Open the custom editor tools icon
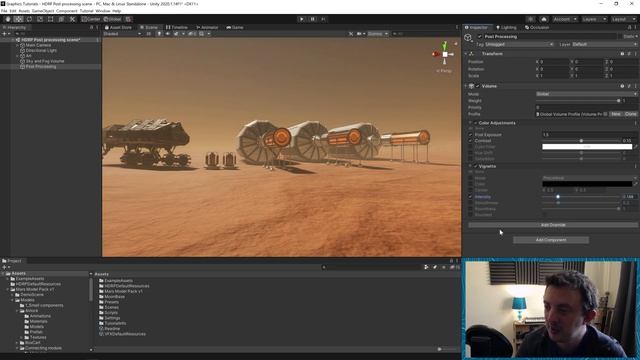Viewport: 640px width, 360px height. [x=72, y=19]
